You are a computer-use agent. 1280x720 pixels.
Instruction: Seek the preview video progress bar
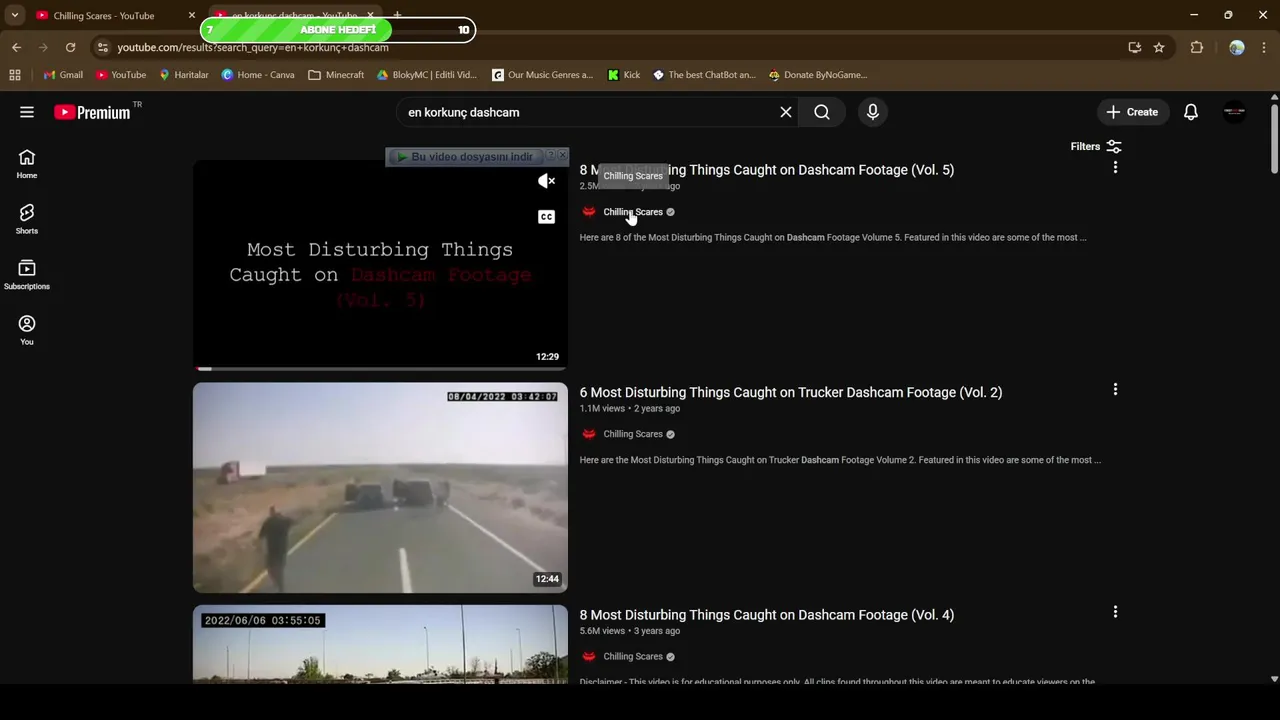point(380,368)
